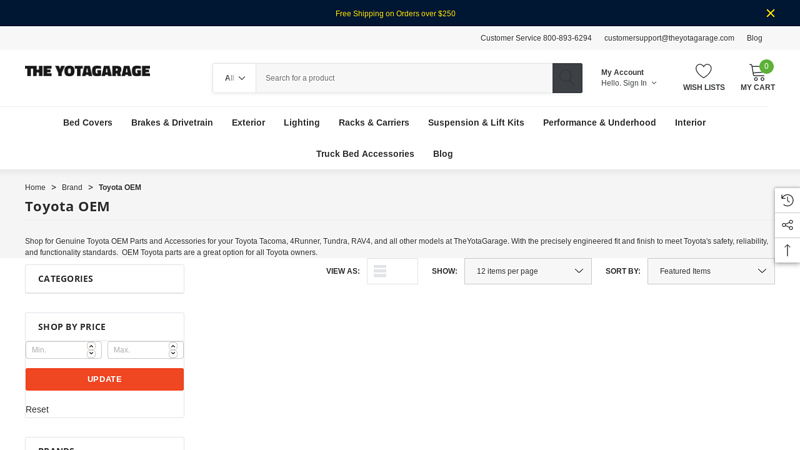800x450 pixels.
Task: Expand the 12 items per page dropdown
Action: pyautogui.click(x=527, y=271)
